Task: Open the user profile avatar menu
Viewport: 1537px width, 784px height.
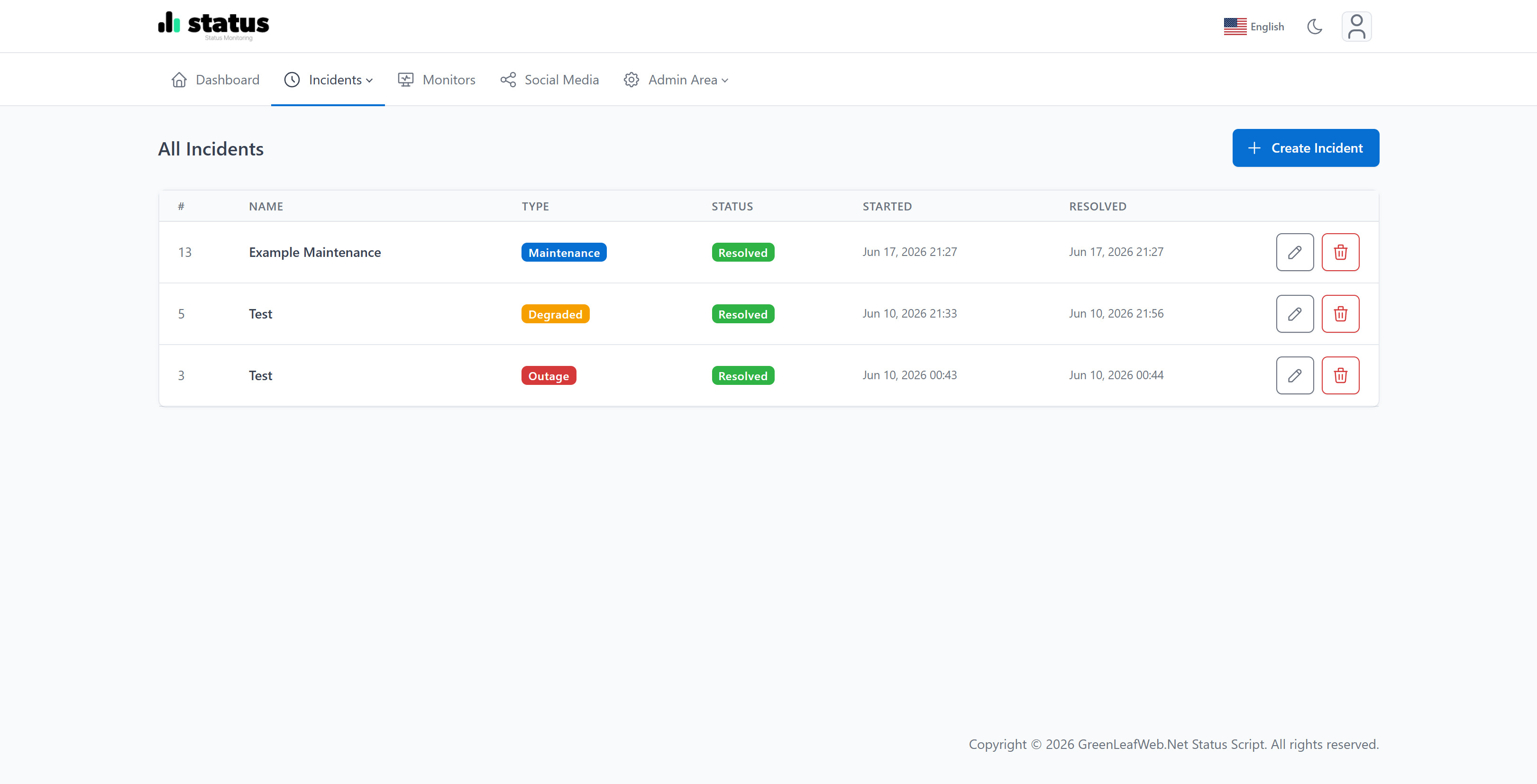Action: click(x=1356, y=26)
